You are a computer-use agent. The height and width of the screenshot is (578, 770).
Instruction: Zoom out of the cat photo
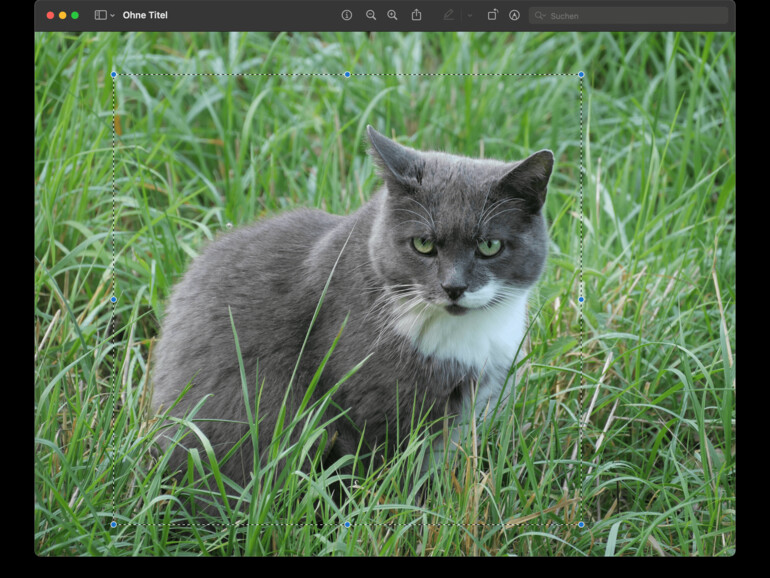(x=371, y=15)
